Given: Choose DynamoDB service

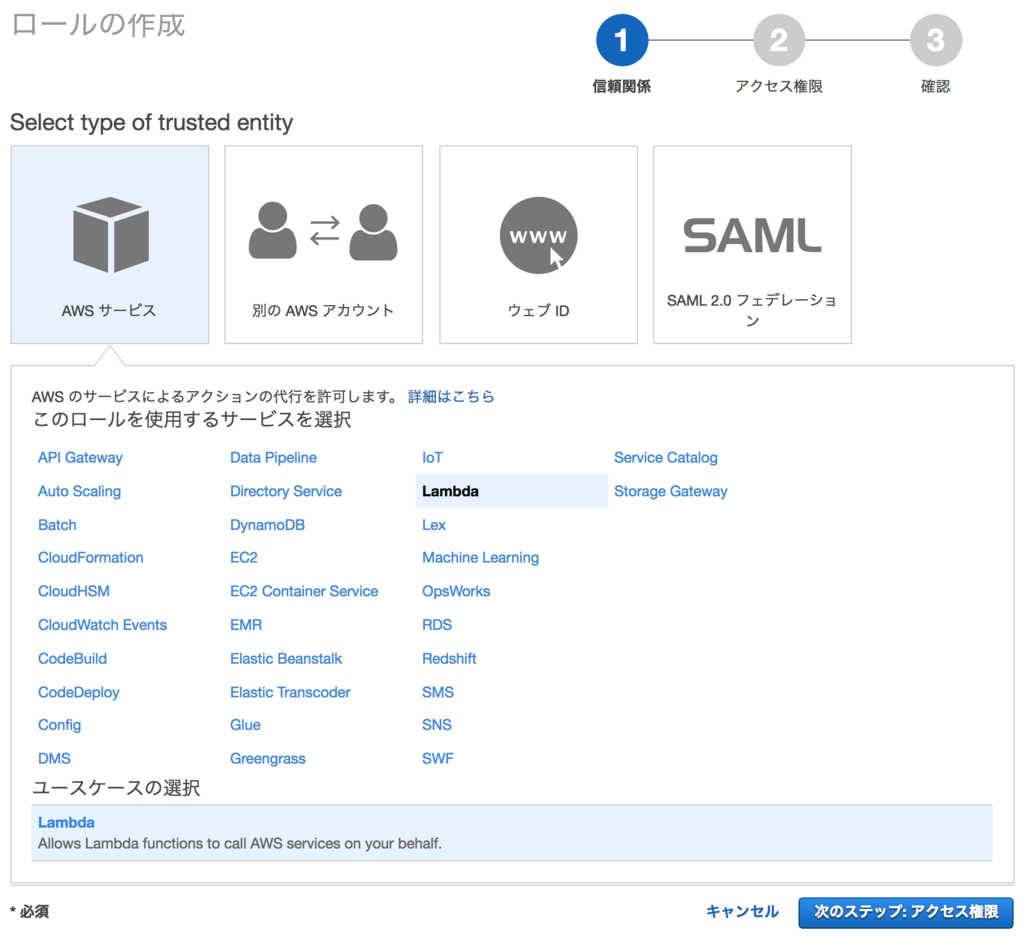Looking at the screenshot, I should (x=268, y=525).
